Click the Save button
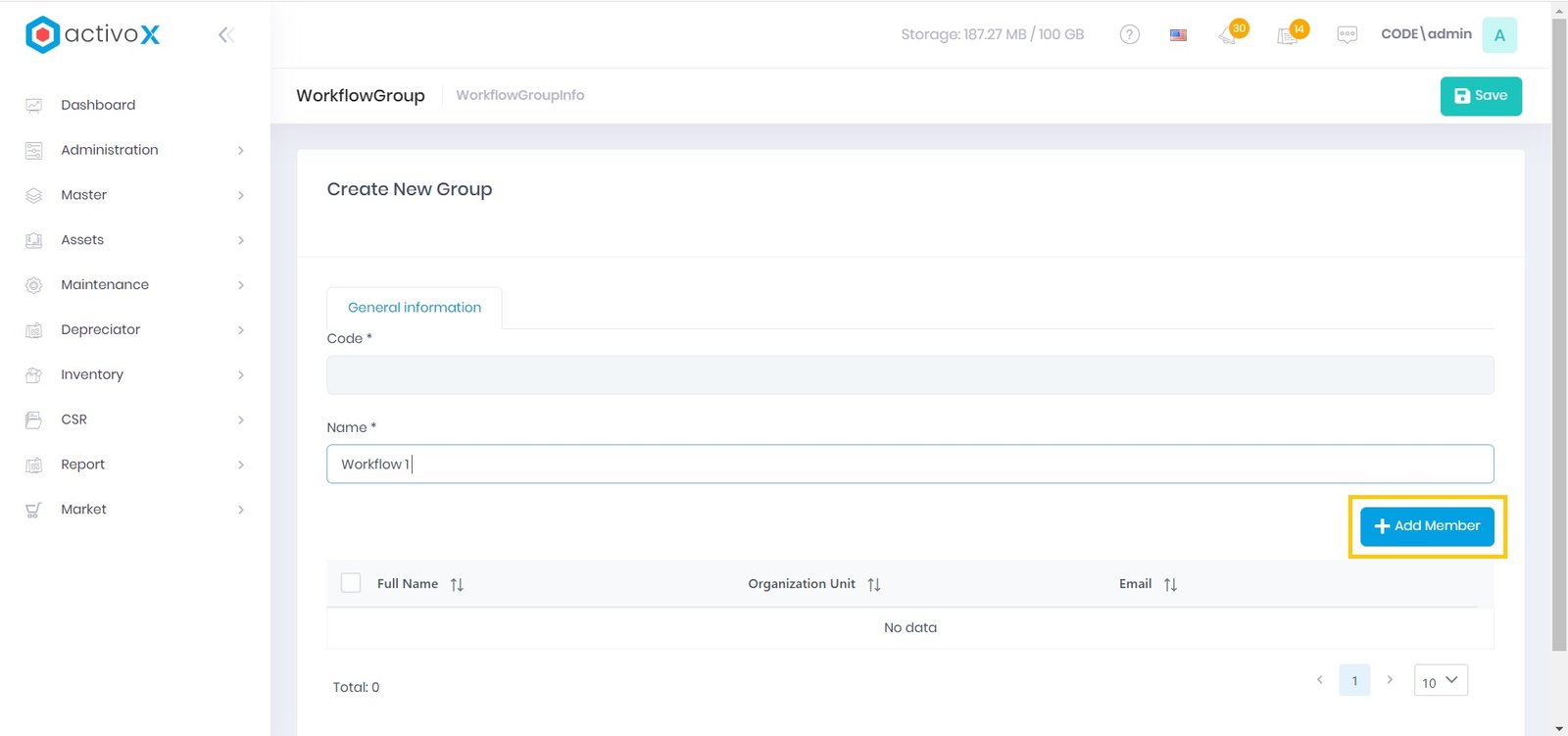 tap(1480, 96)
